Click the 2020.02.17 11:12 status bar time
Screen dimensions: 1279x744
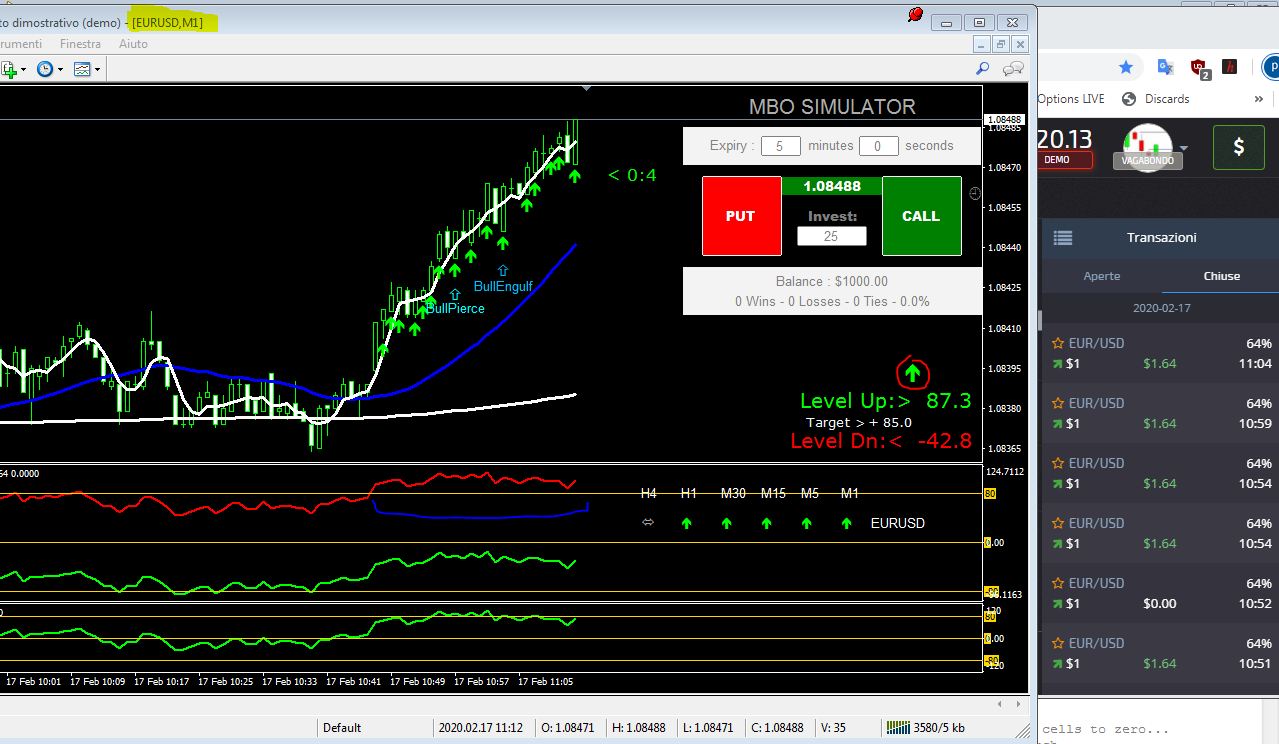coord(480,728)
